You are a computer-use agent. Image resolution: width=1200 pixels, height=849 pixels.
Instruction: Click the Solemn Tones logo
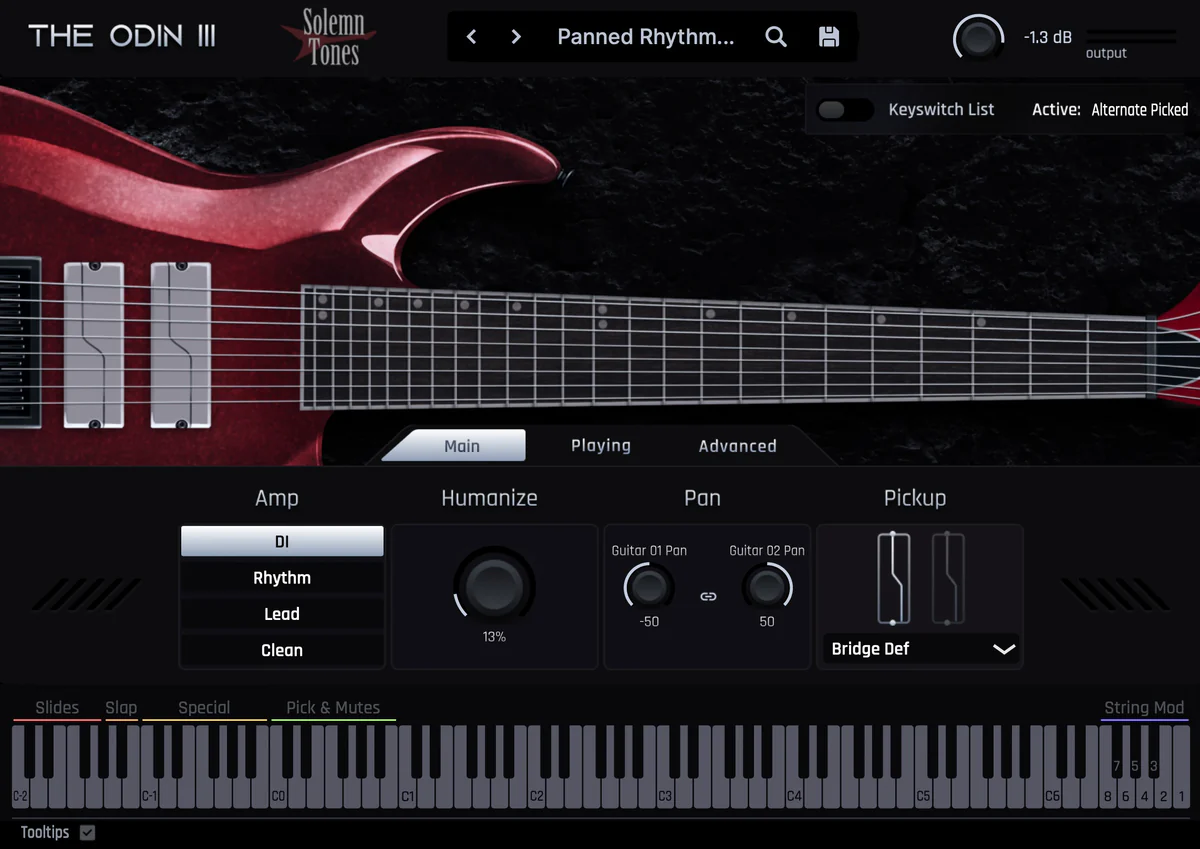coord(330,36)
